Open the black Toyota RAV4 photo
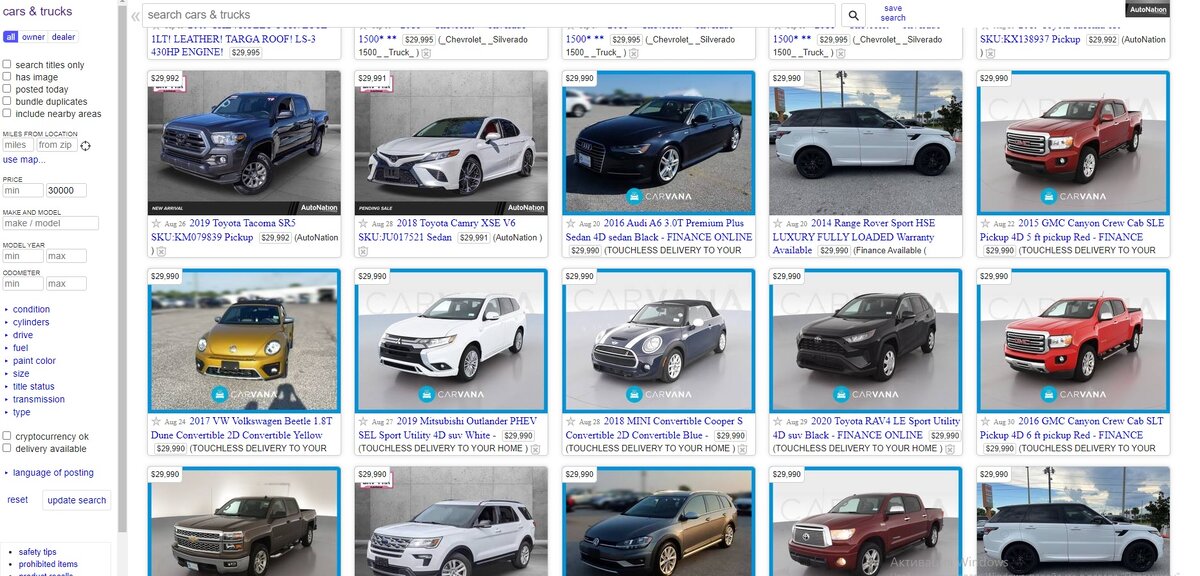The width and height of the screenshot is (1200, 576). click(866, 340)
